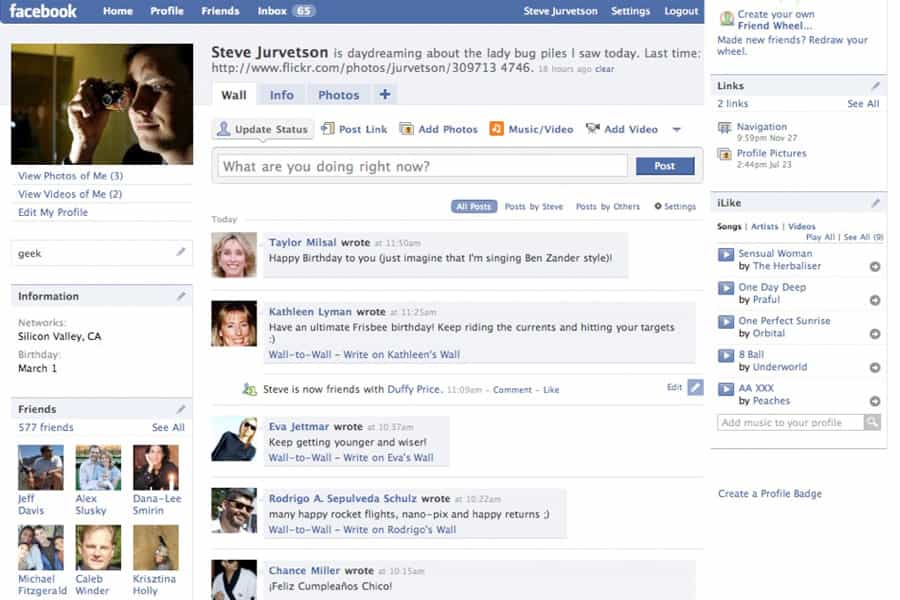Open Jeff Davis friend thumbnail

coord(40,467)
